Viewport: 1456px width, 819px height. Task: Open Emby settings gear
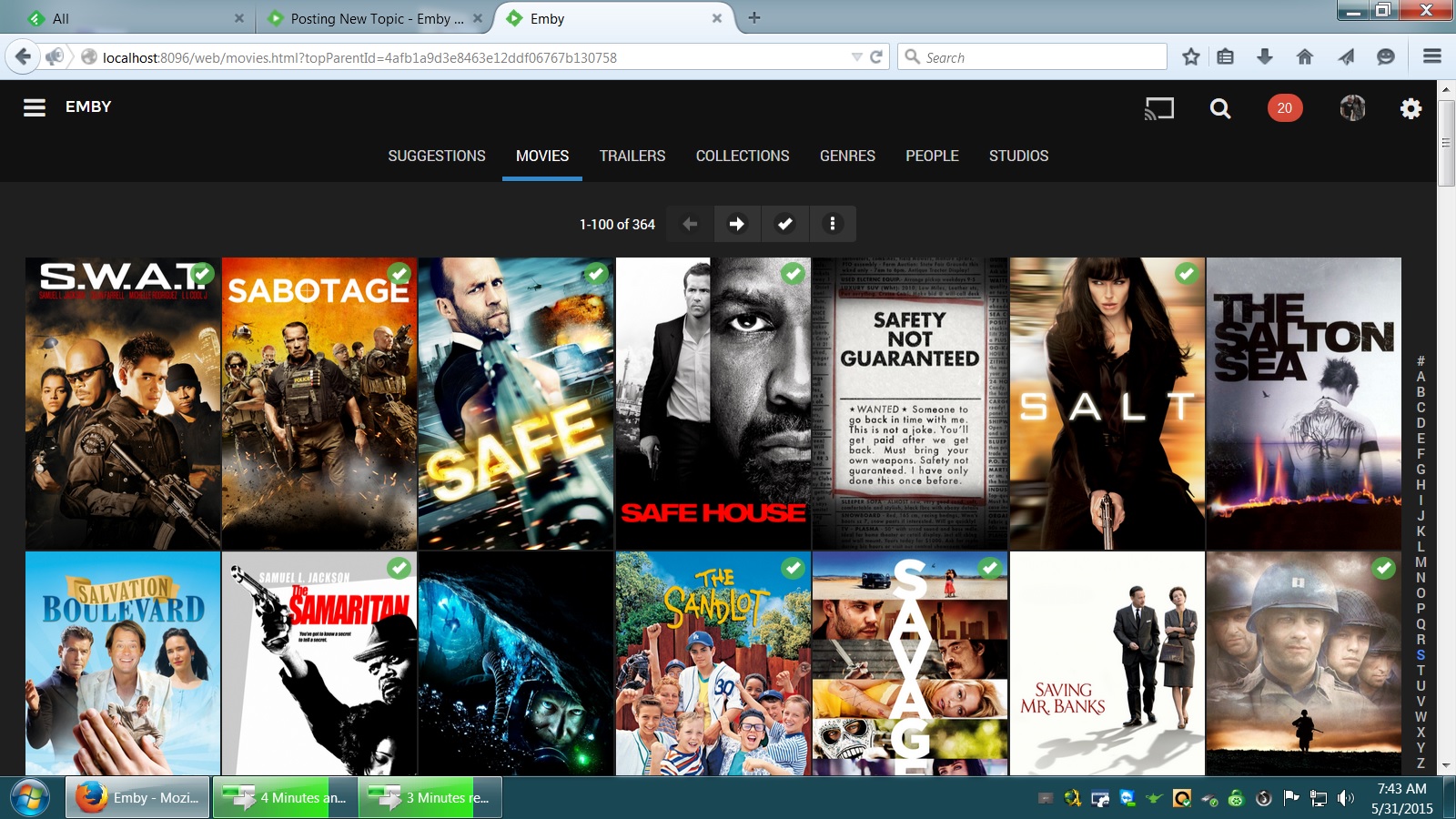(1410, 109)
